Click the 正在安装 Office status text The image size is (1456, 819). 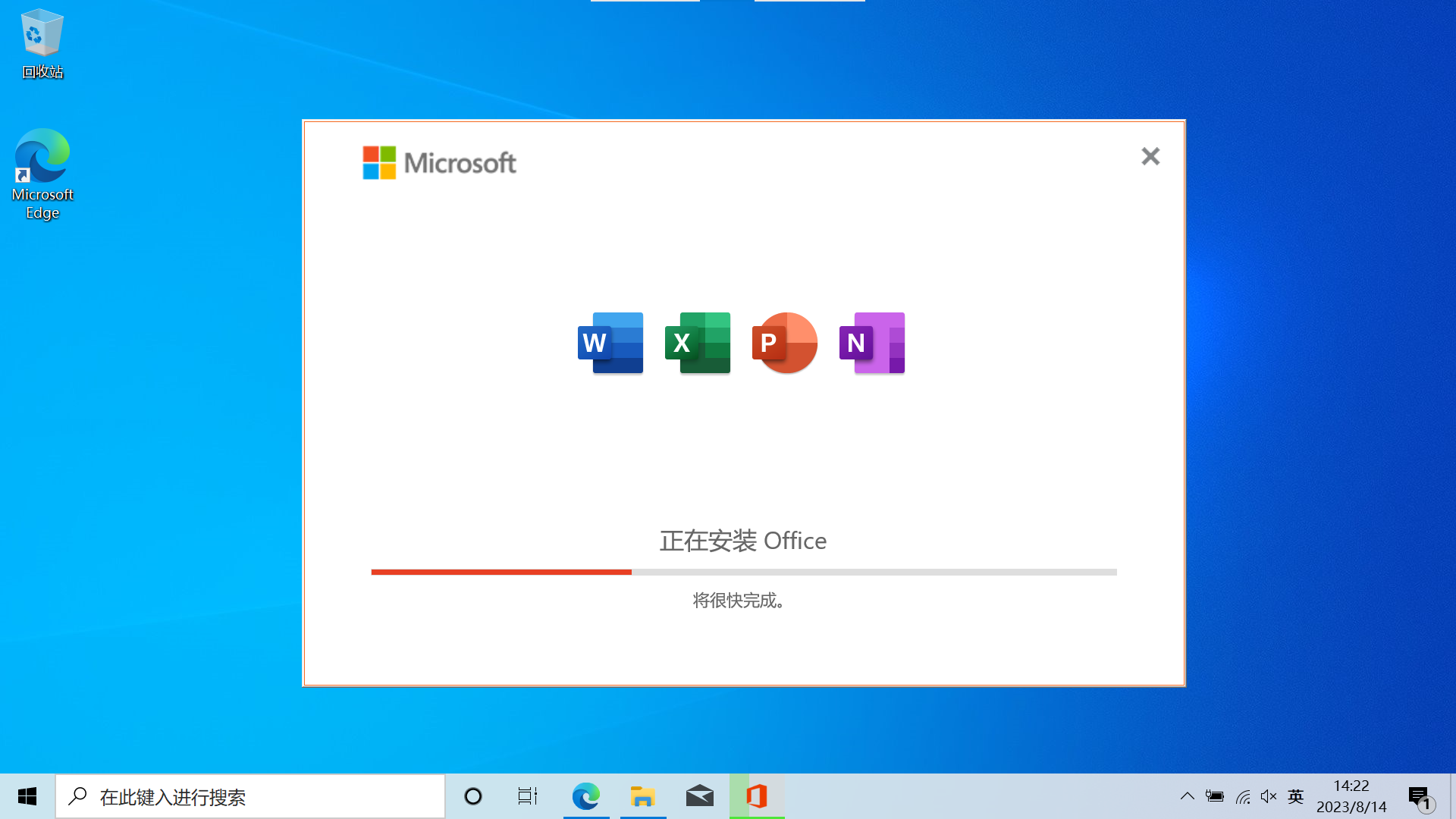coord(743,541)
